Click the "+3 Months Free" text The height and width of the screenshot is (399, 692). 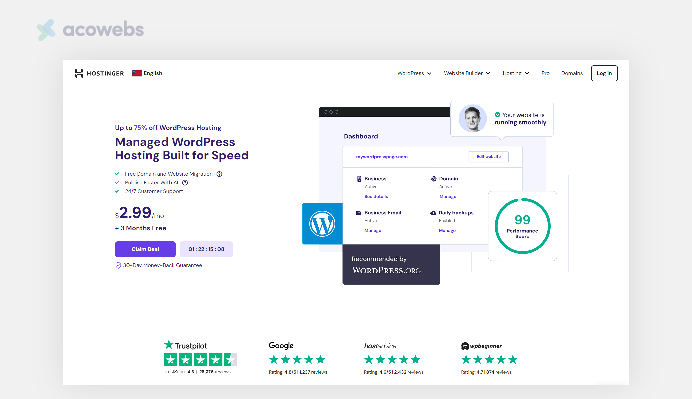point(141,228)
